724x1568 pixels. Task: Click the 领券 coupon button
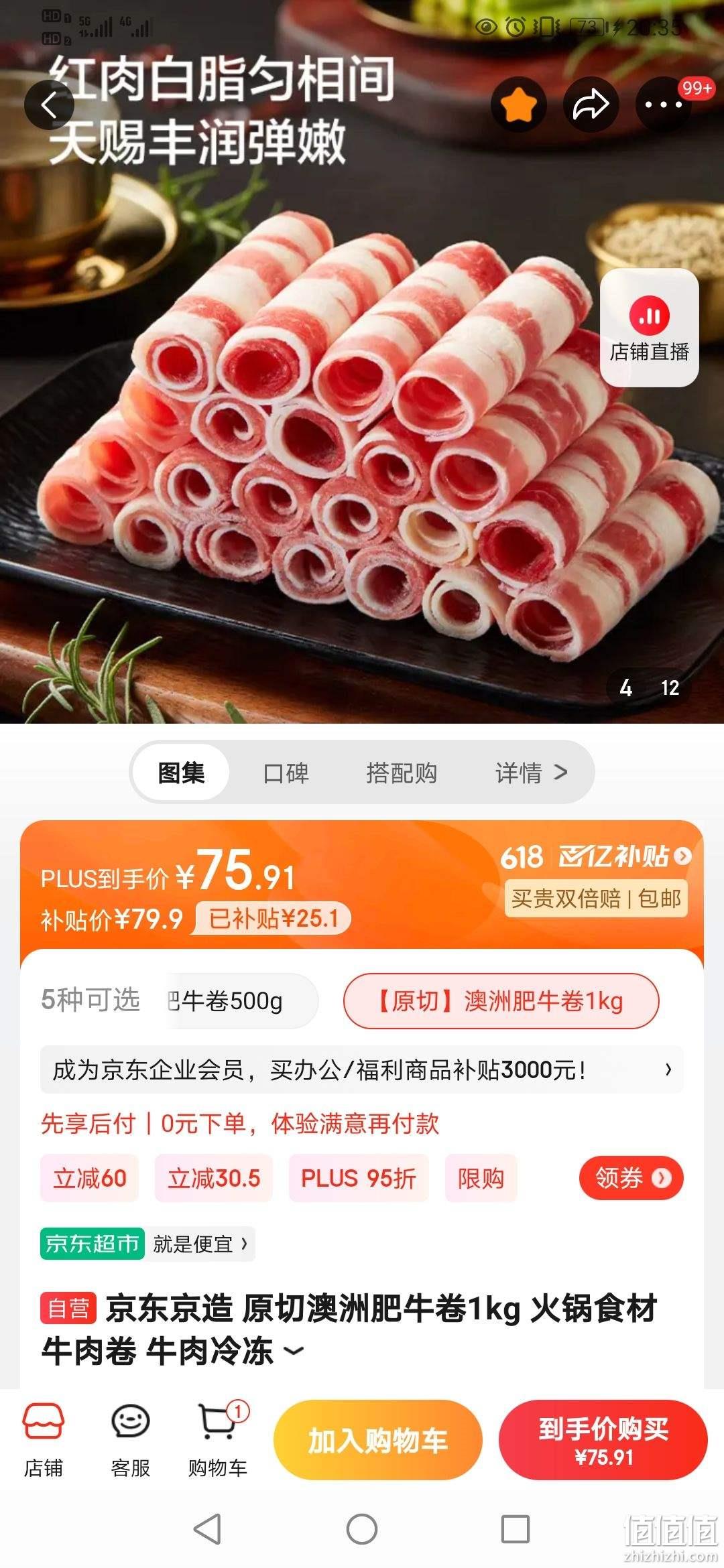click(631, 1177)
